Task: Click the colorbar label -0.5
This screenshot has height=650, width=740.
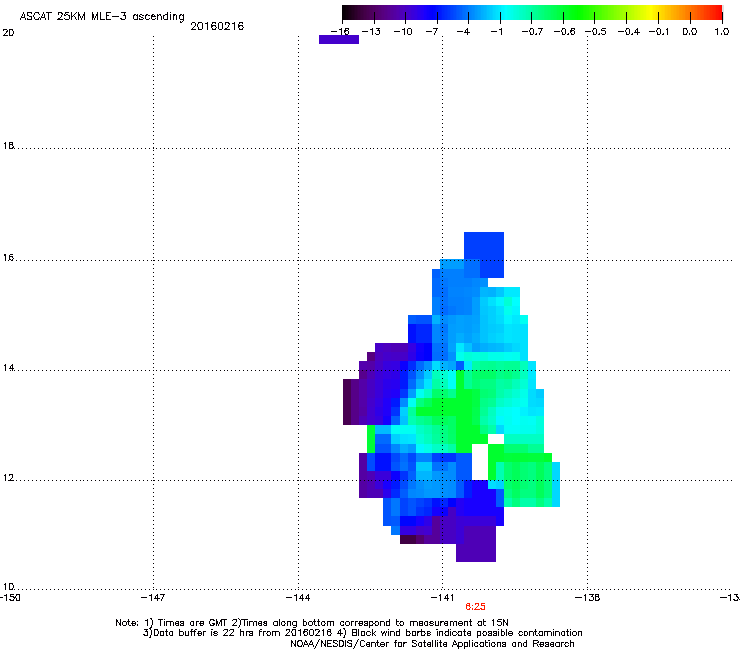Action: [x=596, y=32]
